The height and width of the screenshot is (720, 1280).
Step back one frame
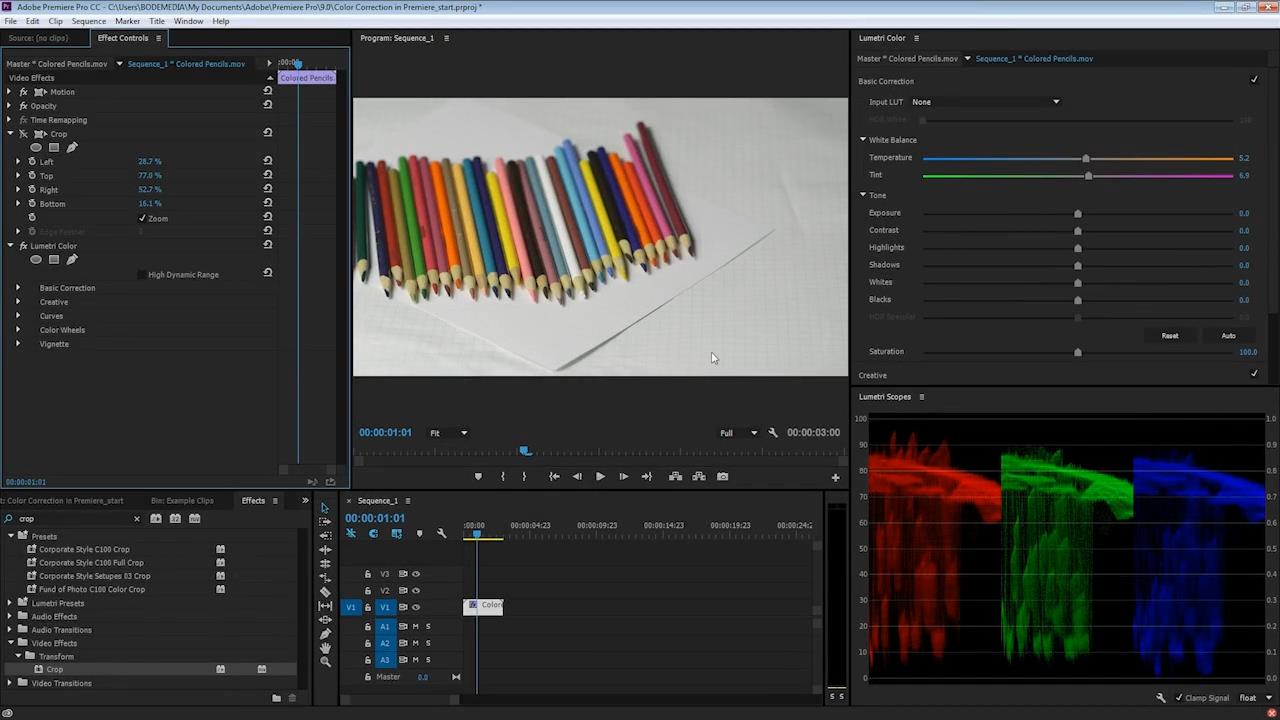tap(577, 477)
